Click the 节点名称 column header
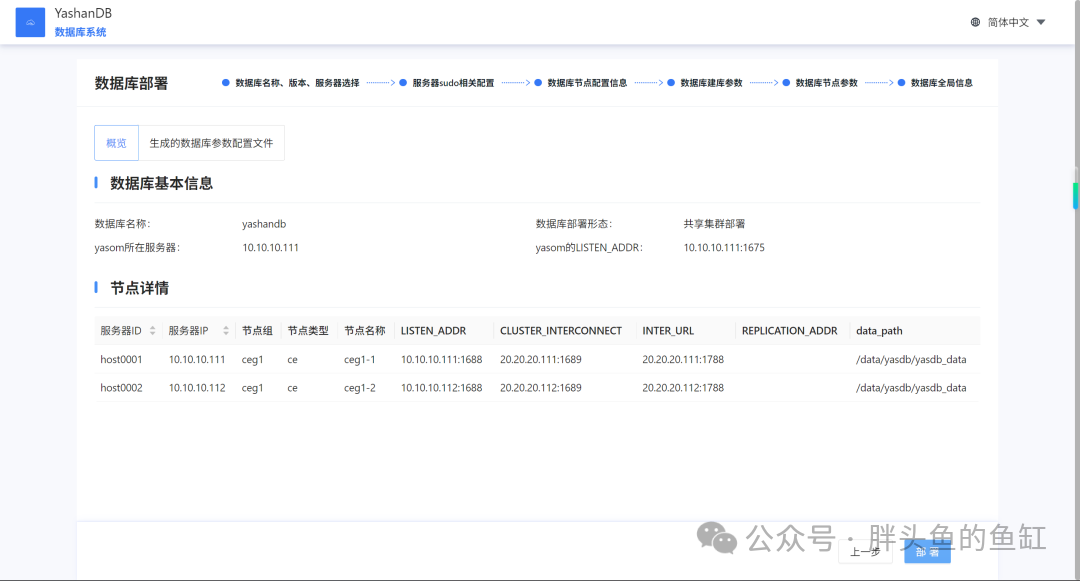This screenshot has height=581, width=1080. [364, 330]
